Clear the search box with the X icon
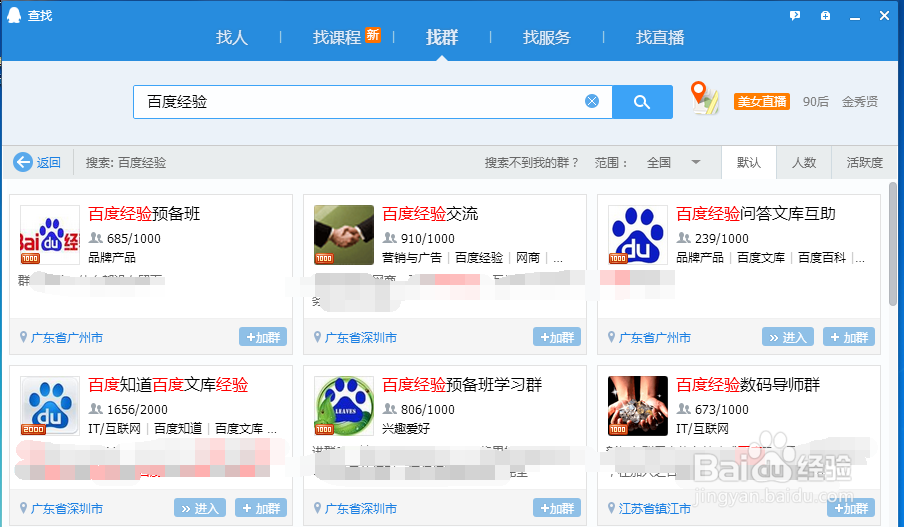904x527 pixels. coord(592,101)
